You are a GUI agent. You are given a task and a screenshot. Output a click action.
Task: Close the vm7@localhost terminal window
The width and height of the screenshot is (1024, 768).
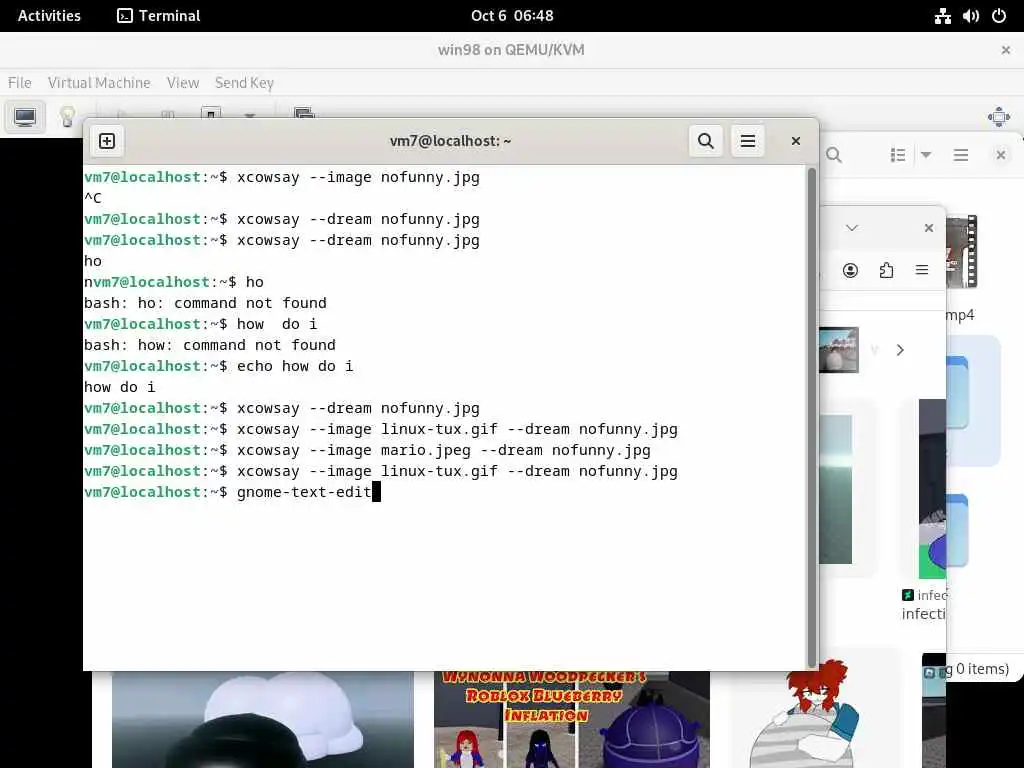795,141
